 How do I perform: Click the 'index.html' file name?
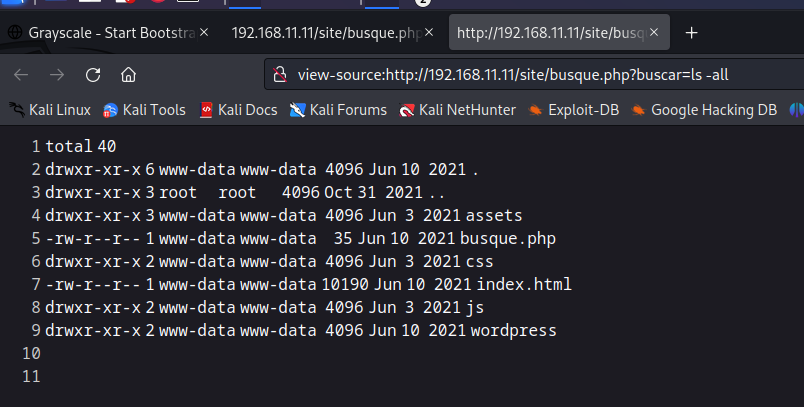click(x=524, y=284)
